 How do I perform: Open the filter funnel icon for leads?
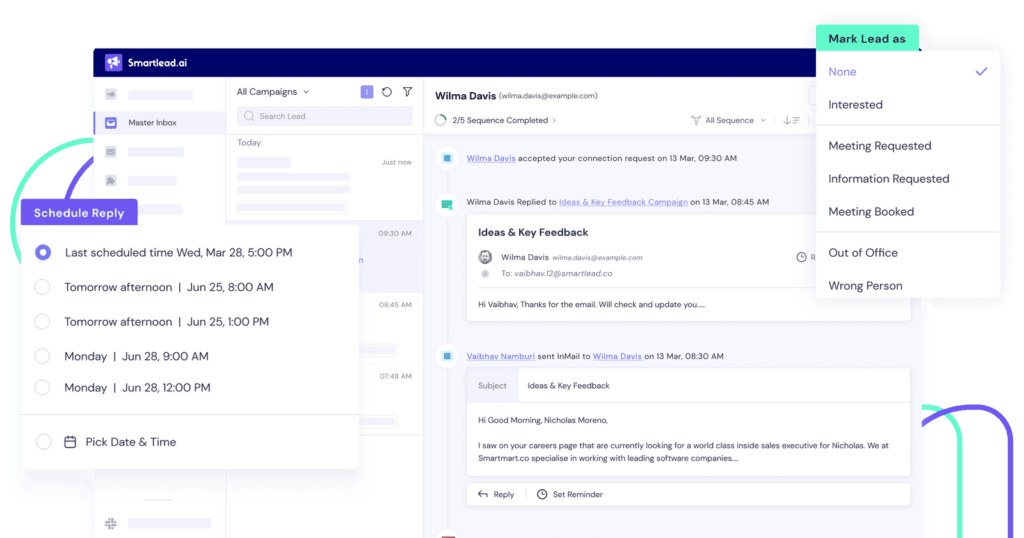click(x=407, y=92)
